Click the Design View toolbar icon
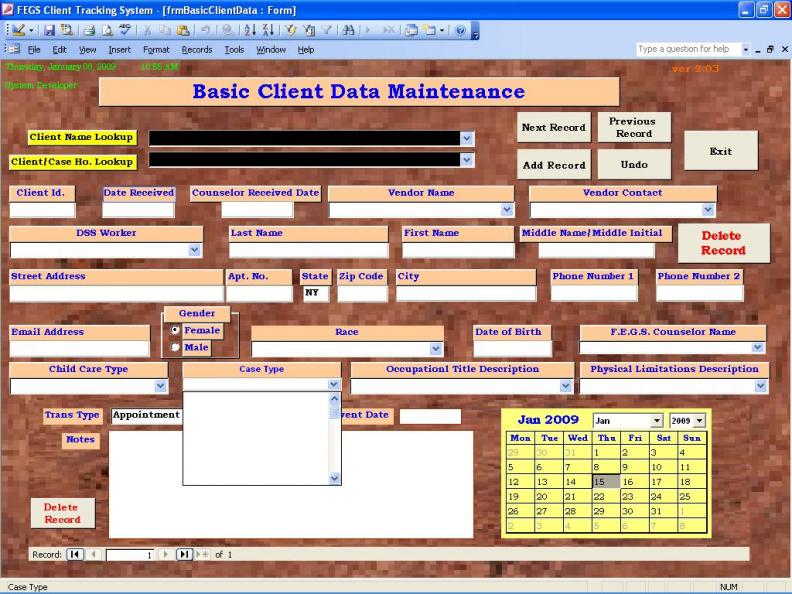The height and width of the screenshot is (594, 792). [x=19, y=30]
